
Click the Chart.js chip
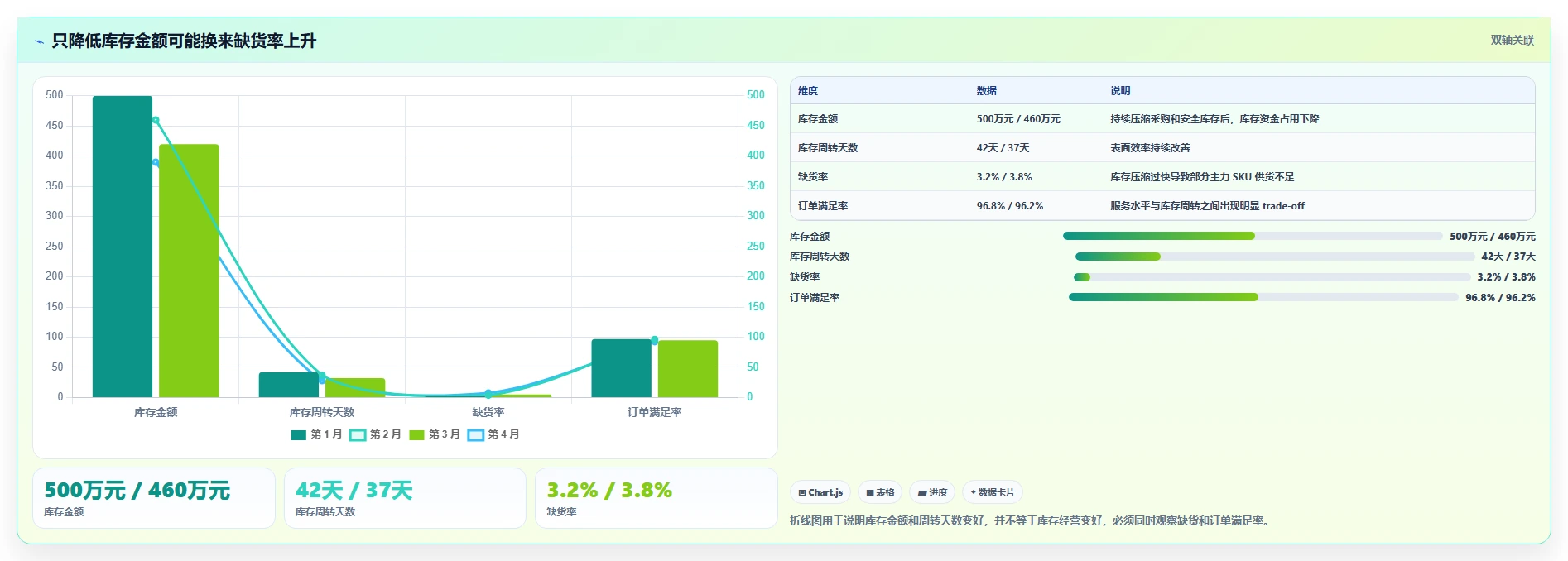(x=820, y=492)
